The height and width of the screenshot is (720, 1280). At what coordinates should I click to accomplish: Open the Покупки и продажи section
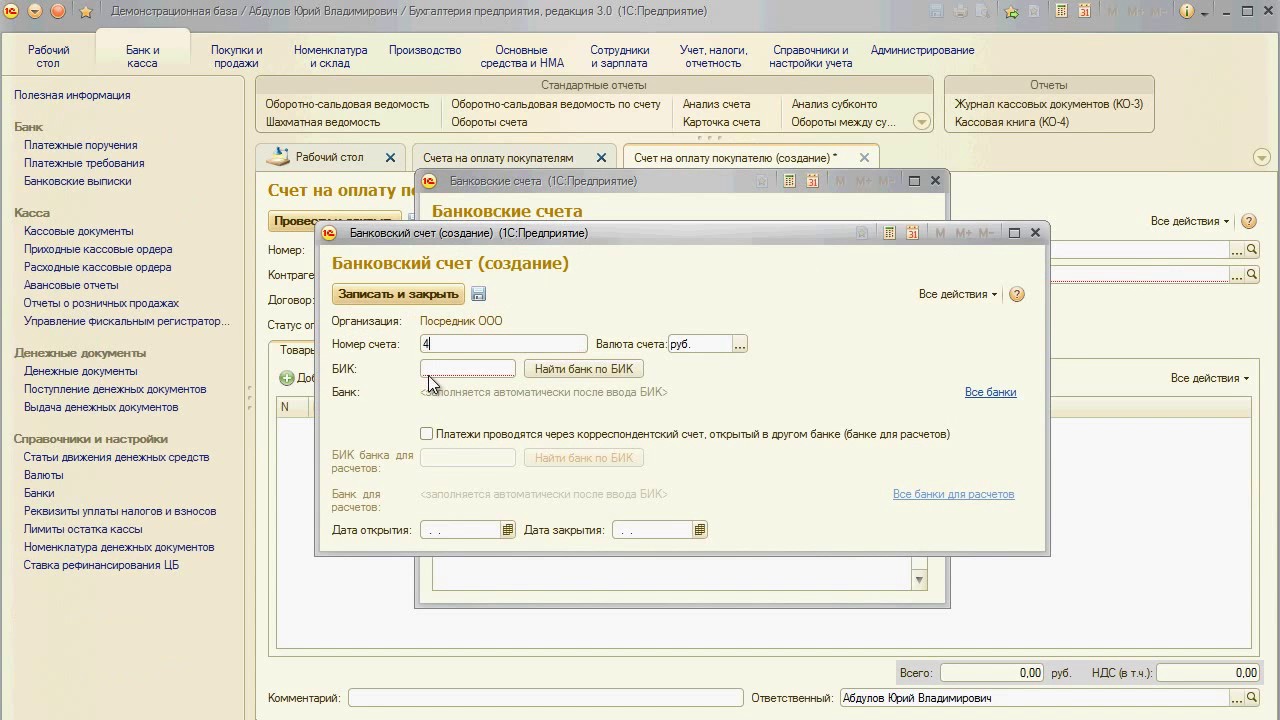237,56
